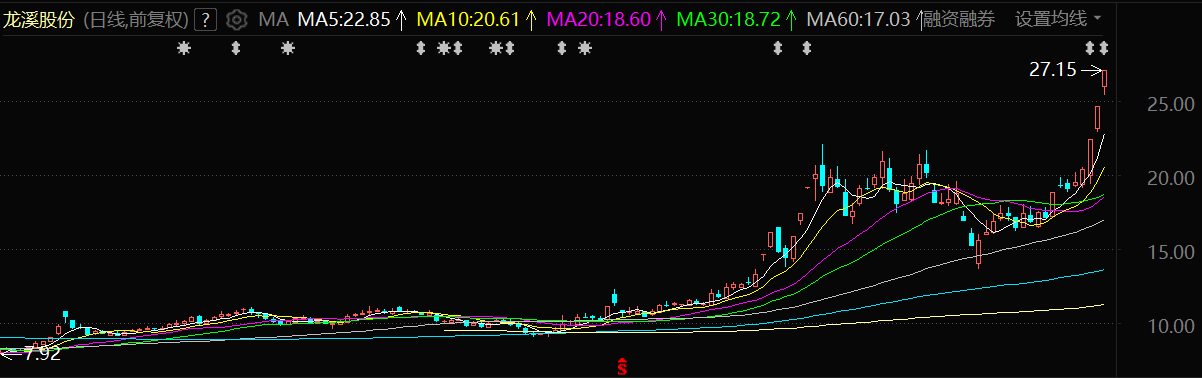Click the arrow marker above the 27.15 label

coord(1091,48)
